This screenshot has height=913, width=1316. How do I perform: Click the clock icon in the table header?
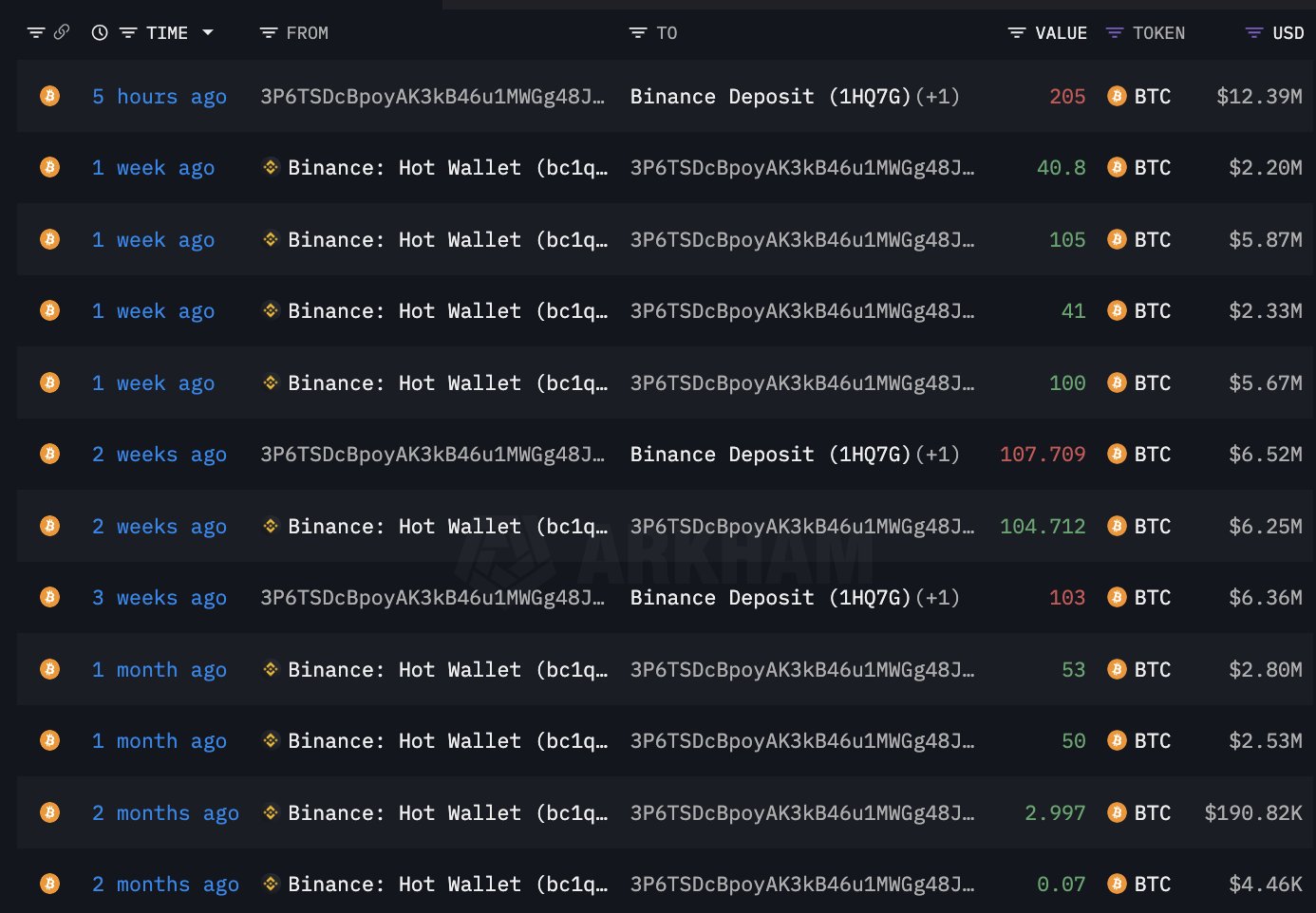[101, 31]
